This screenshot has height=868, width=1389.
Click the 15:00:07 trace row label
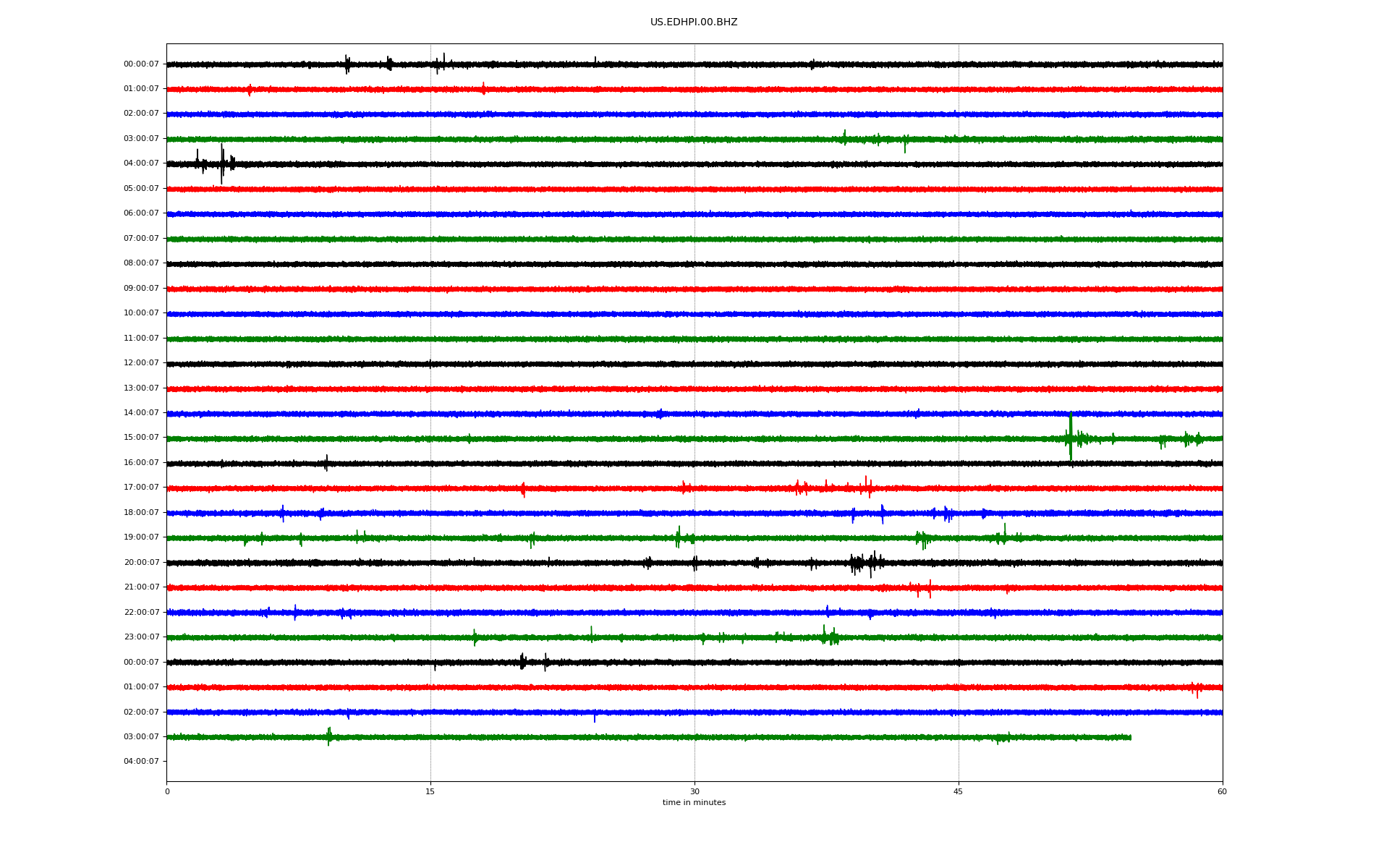141,438
